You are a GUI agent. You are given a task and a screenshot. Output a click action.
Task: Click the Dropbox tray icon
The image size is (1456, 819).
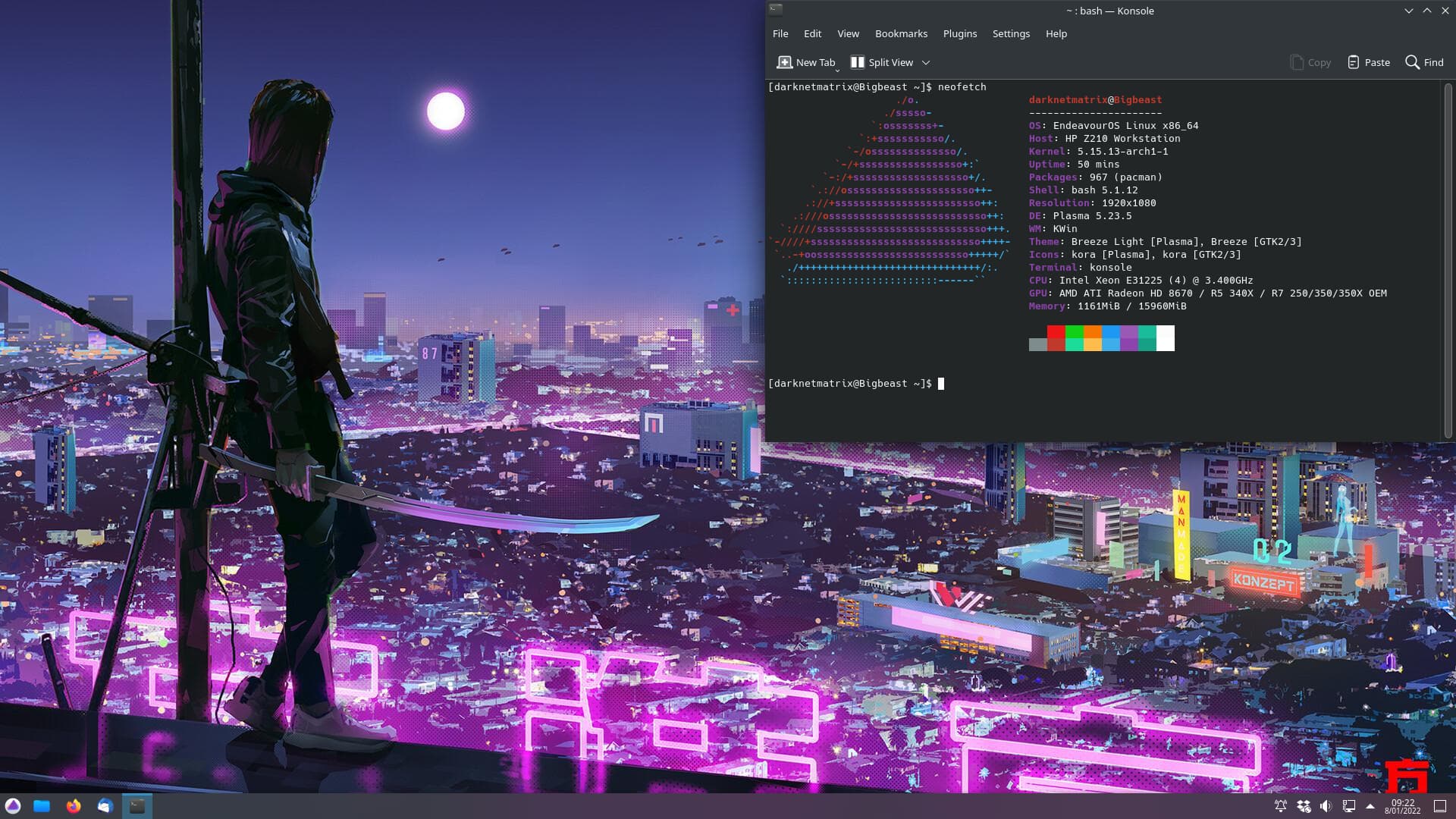click(1304, 806)
